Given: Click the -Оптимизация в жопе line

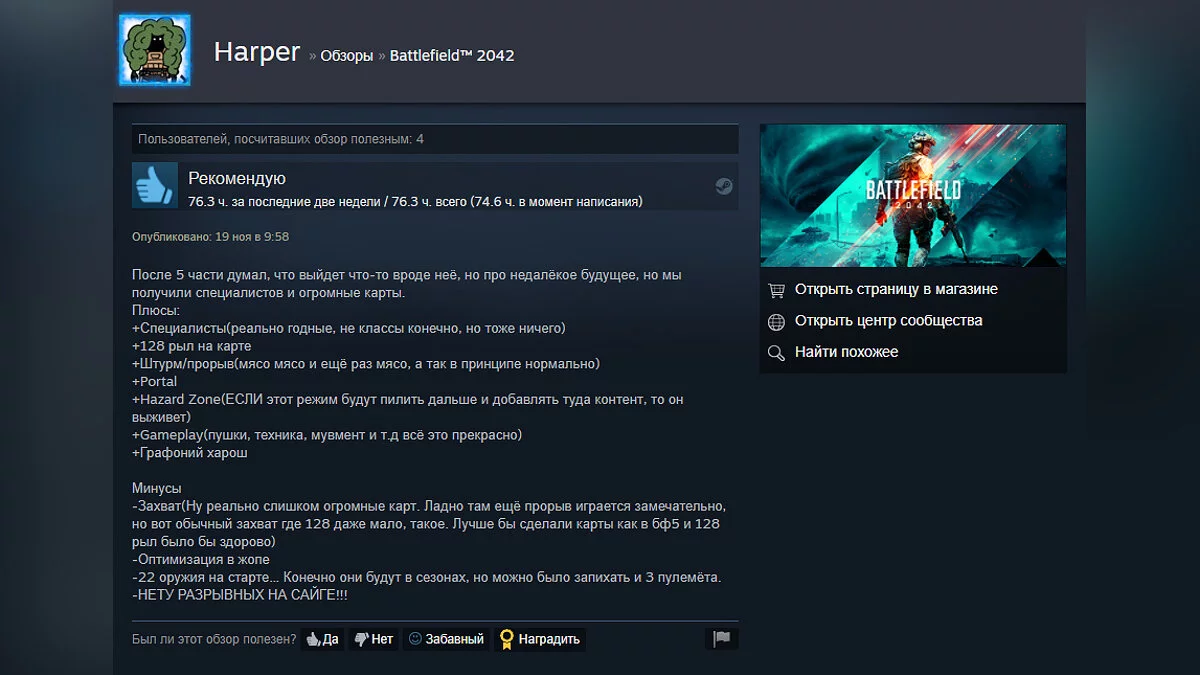Looking at the screenshot, I should [x=201, y=560].
